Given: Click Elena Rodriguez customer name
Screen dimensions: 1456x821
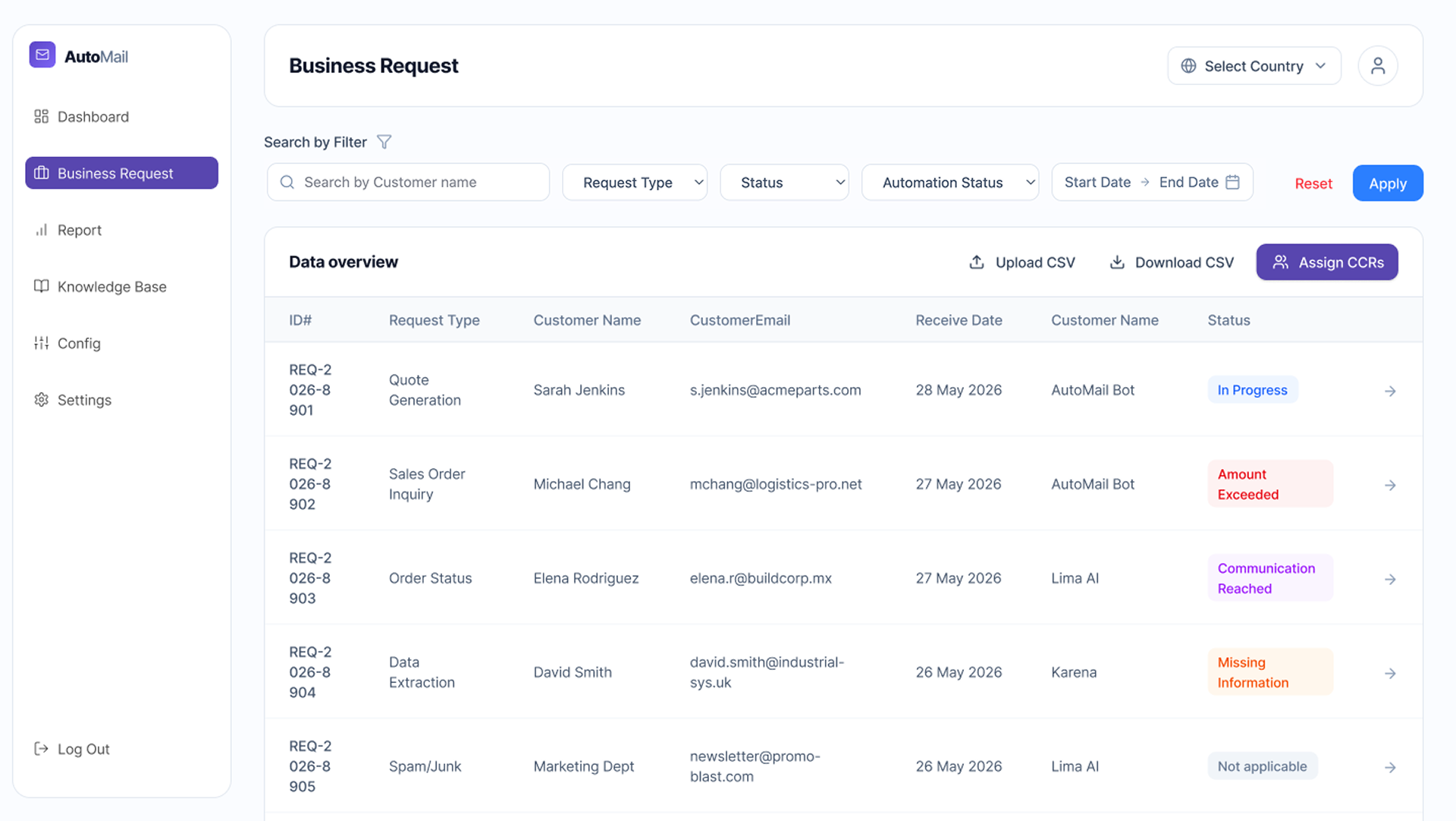Looking at the screenshot, I should coord(585,578).
